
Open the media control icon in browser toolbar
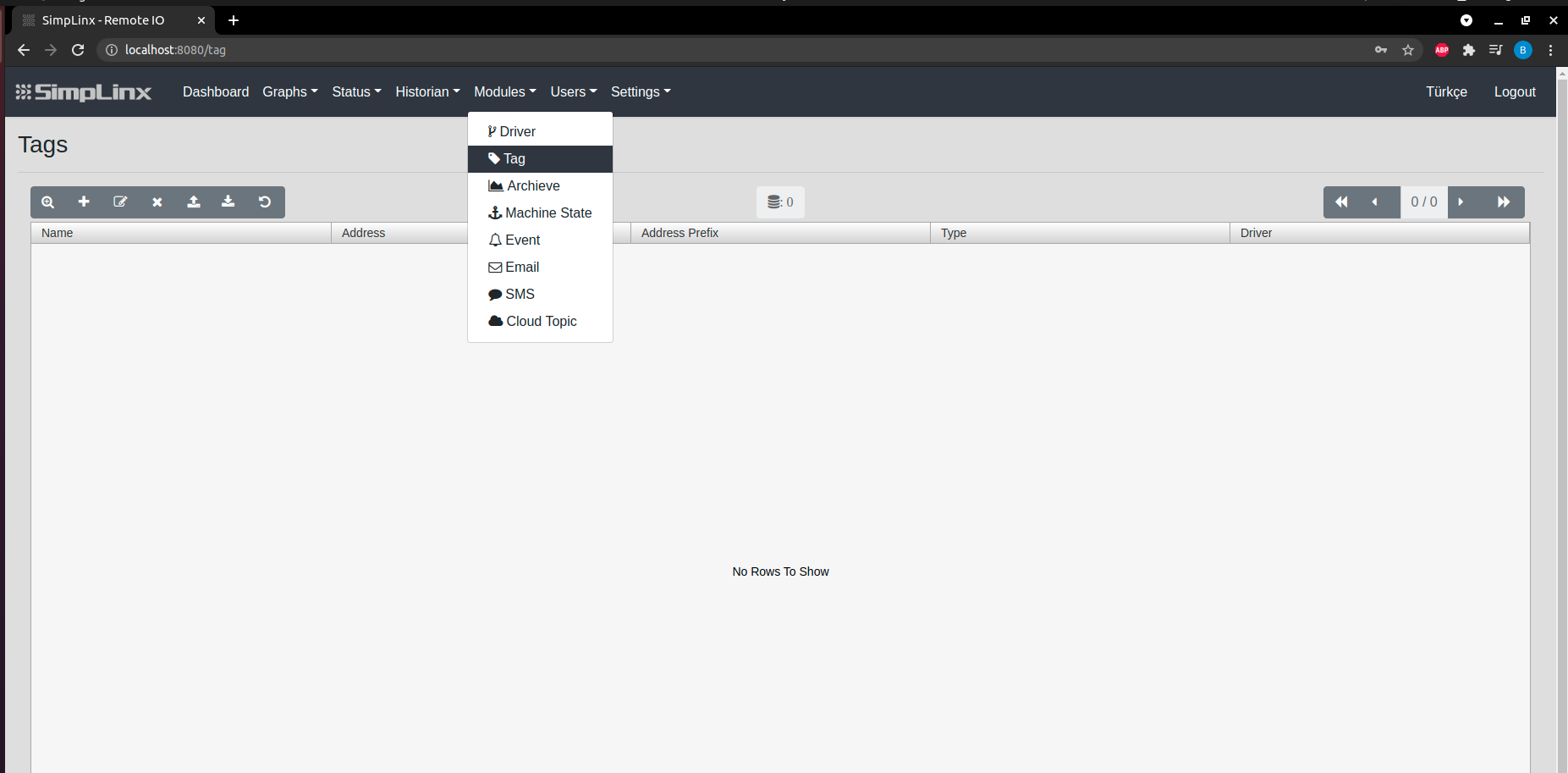tap(1496, 50)
